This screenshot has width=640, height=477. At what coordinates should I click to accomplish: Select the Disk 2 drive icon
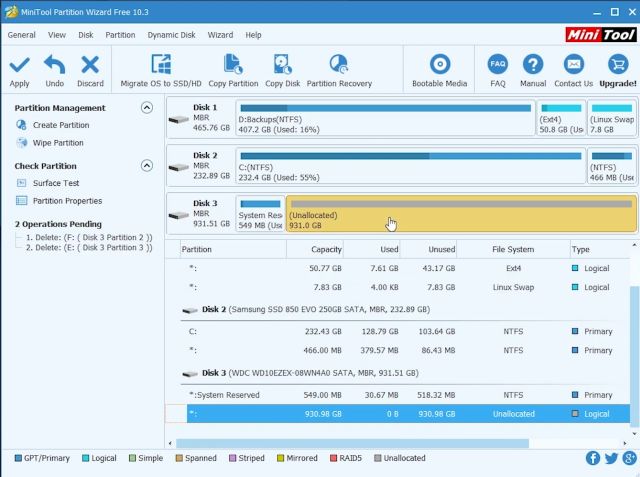click(178, 167)
